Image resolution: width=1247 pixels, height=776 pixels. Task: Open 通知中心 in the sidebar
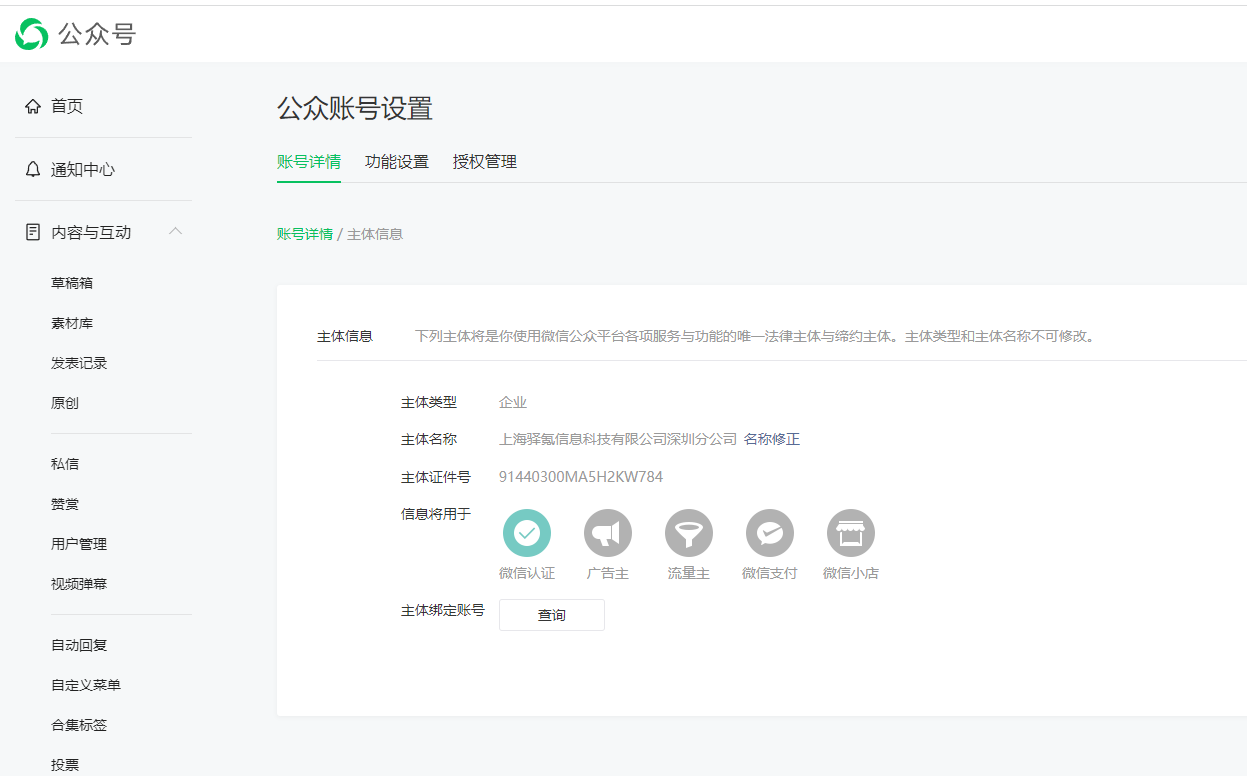(x=83, y=169)
